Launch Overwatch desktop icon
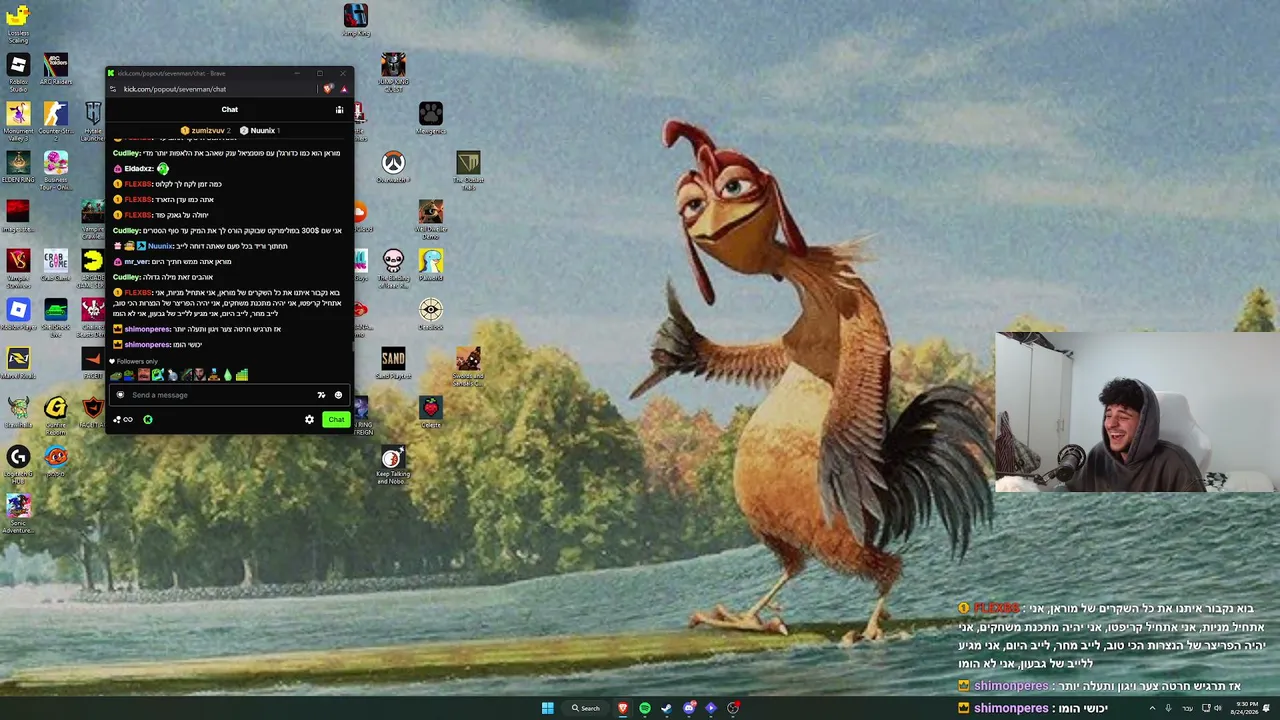This screenshot has height=720, width=1280. [393, 168]
